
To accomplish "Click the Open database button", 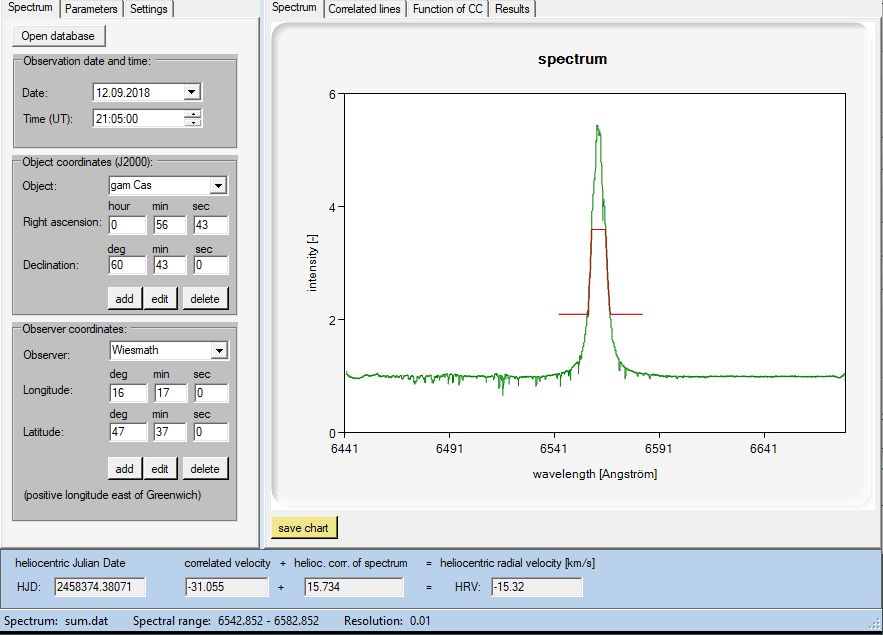I will coord(59,36).
